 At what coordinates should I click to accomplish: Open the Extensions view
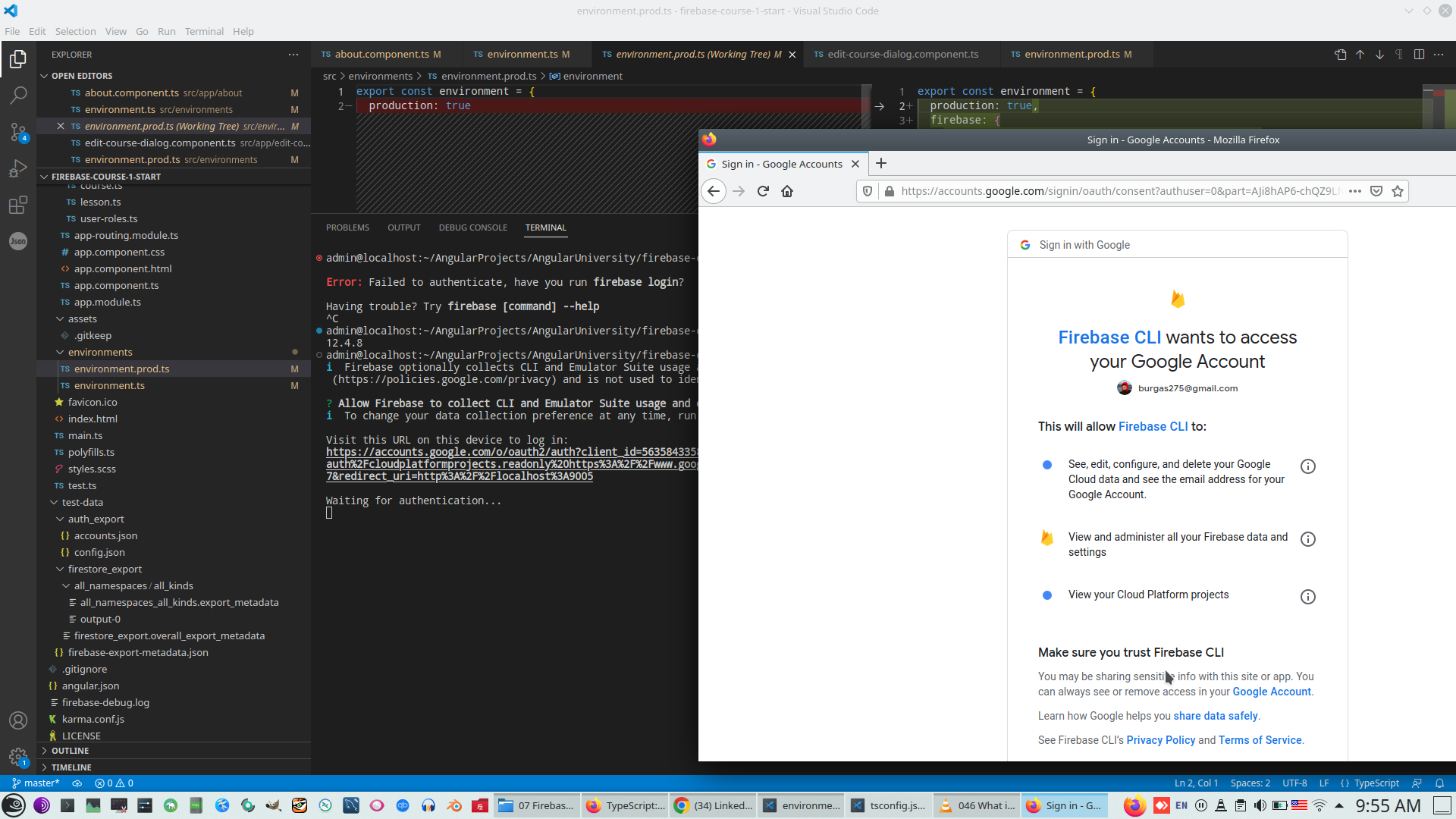click(x=18, y=205)
